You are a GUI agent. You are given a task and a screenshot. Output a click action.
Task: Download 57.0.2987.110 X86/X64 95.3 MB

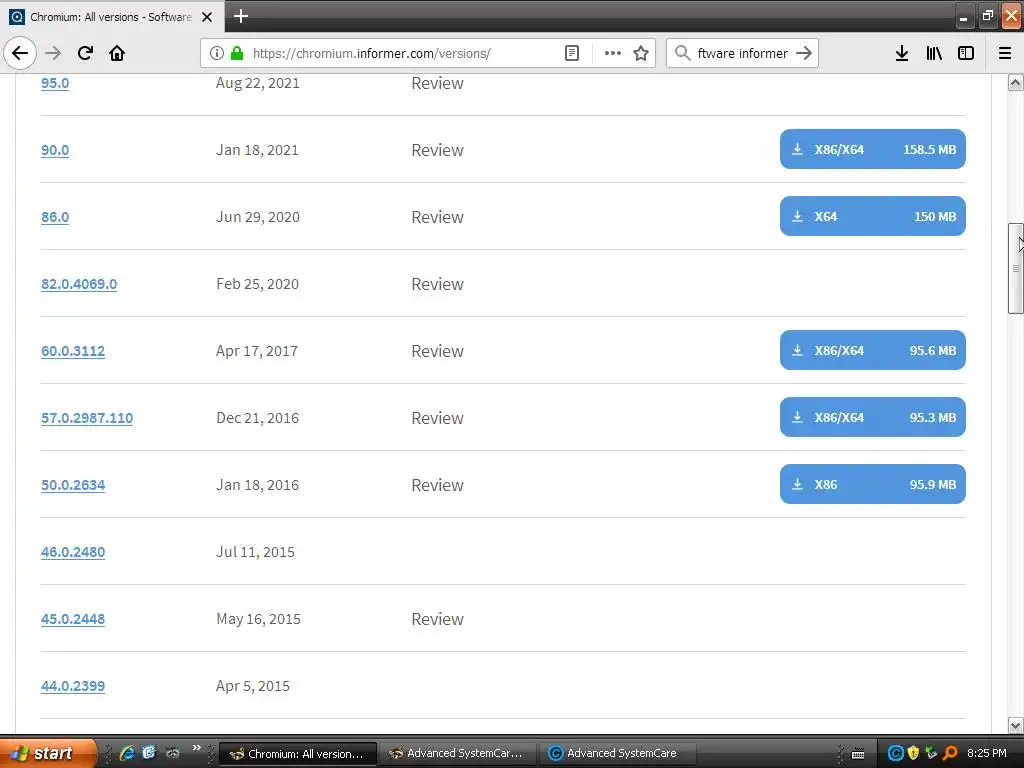click(x=872, y=417)
